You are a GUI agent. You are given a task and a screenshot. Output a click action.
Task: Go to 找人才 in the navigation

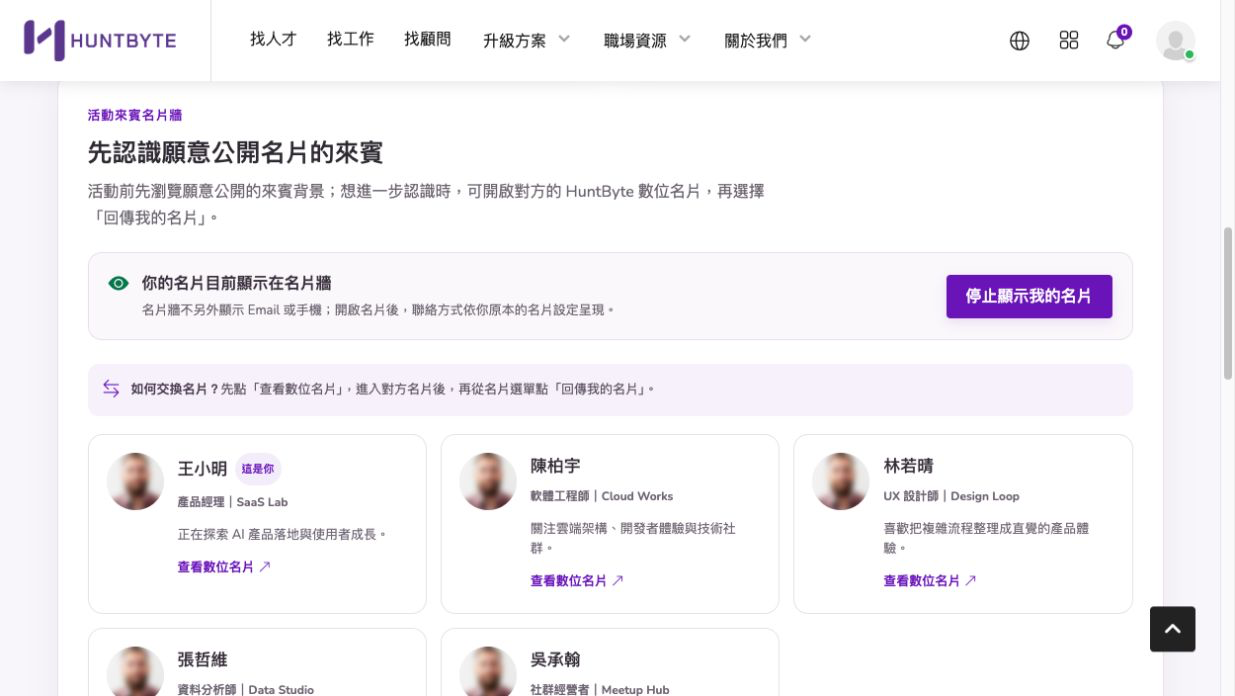pyautogui.click(x=274, y=39)
